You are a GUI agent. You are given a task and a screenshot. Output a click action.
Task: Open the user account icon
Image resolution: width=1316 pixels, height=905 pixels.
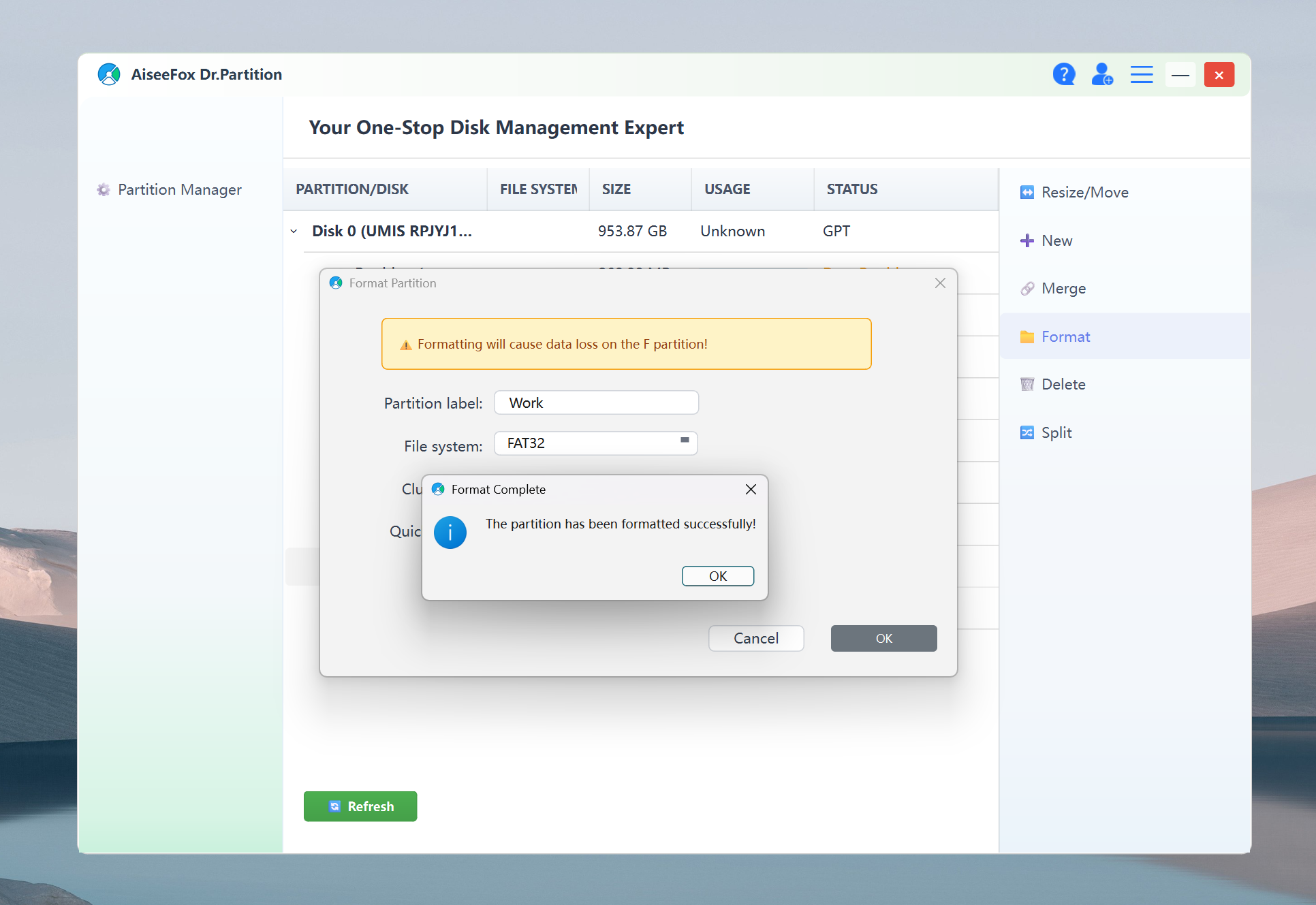tap(1102, 74)
